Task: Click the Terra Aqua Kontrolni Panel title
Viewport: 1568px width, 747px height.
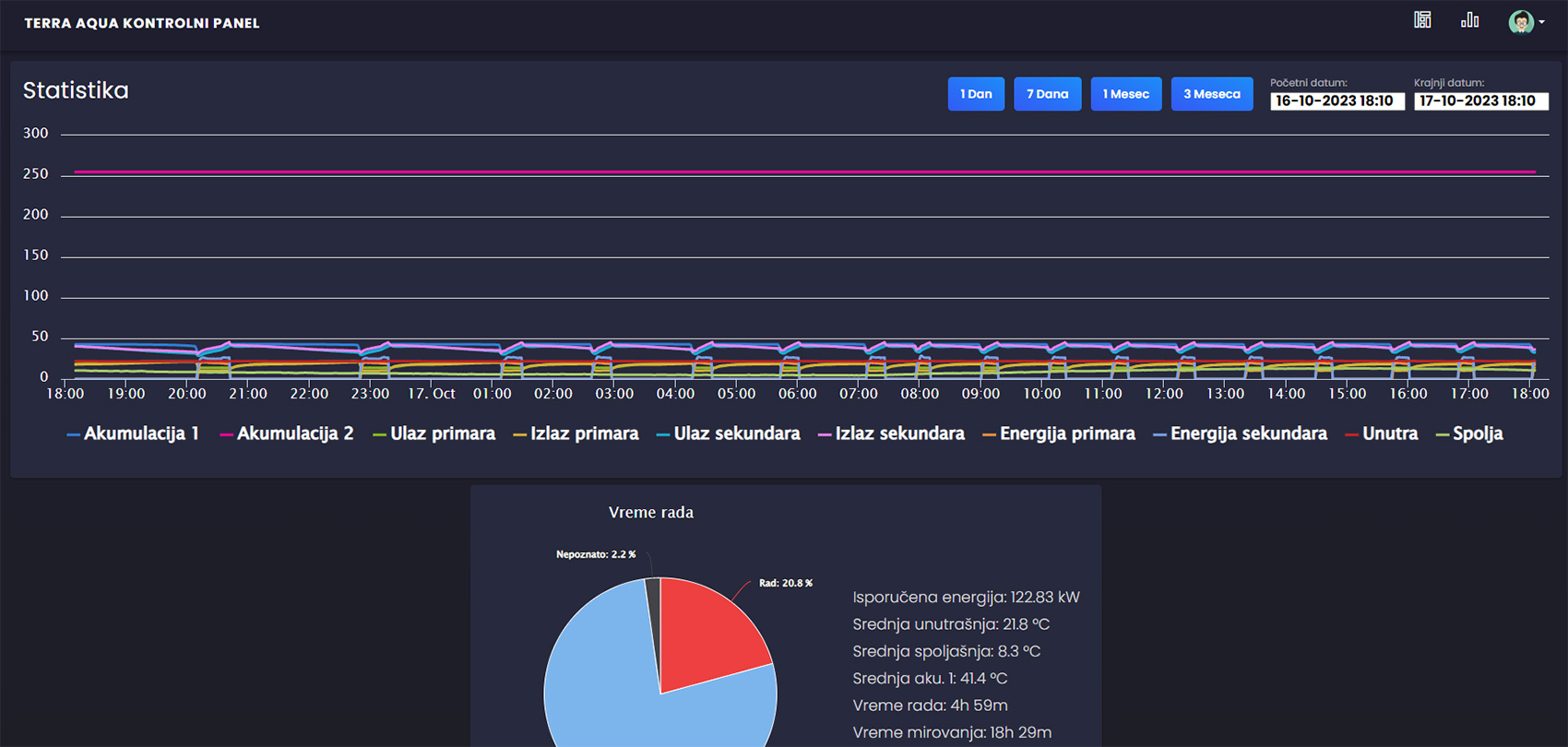Action: coord(142,23)
